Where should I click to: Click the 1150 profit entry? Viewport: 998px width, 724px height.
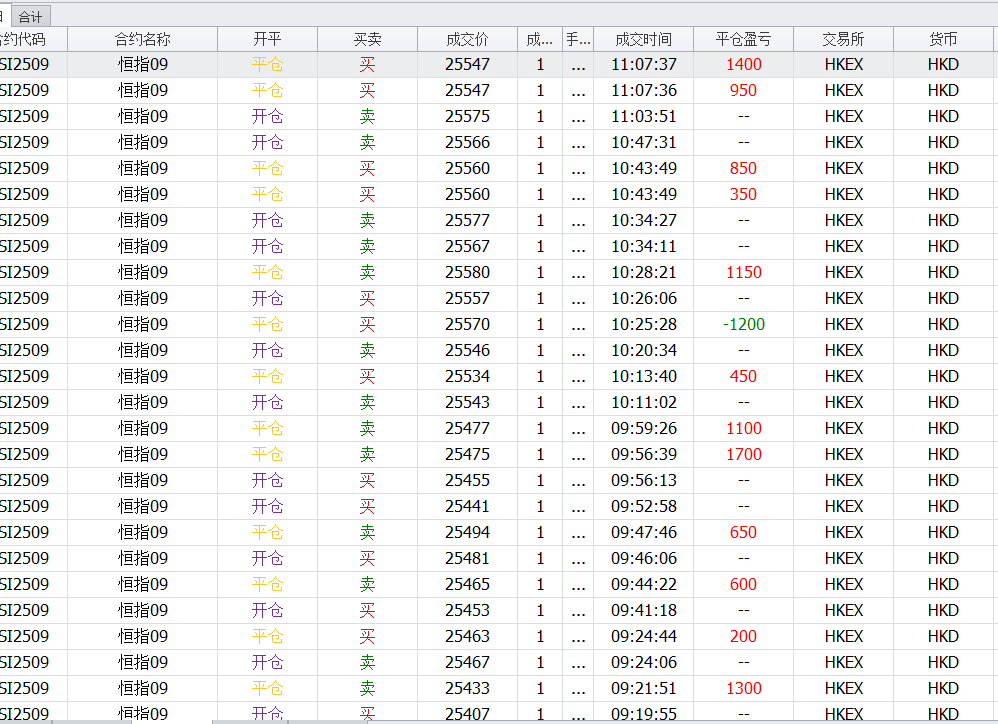pos(743,272)
